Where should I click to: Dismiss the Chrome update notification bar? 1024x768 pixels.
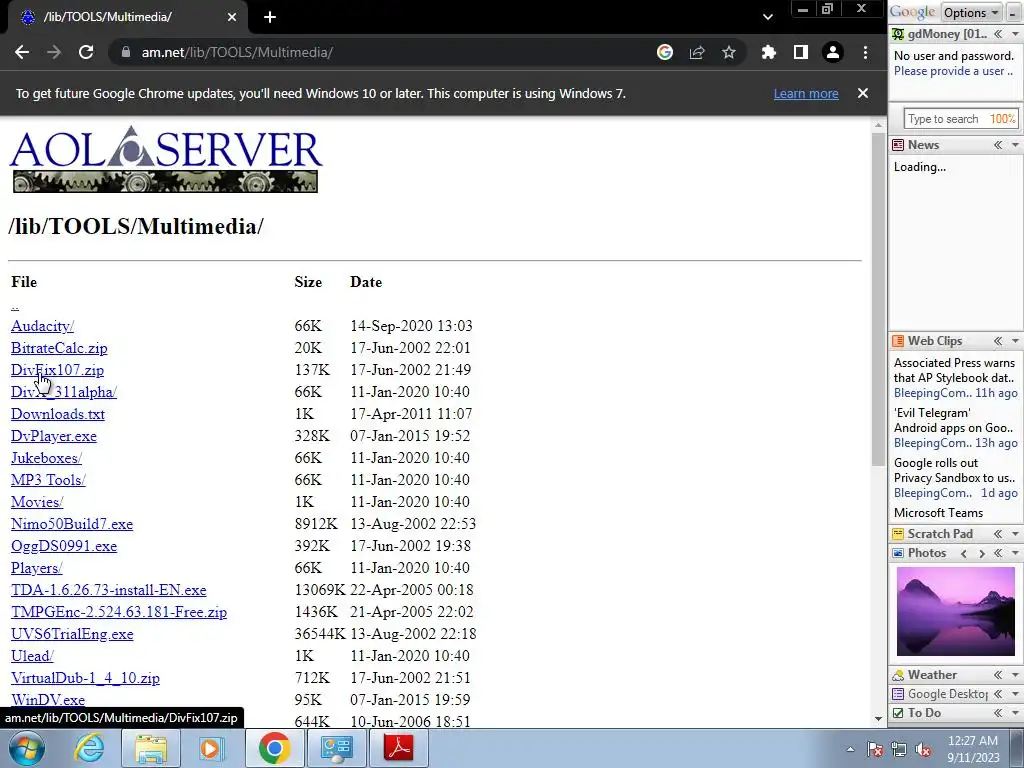click(863, 93)
